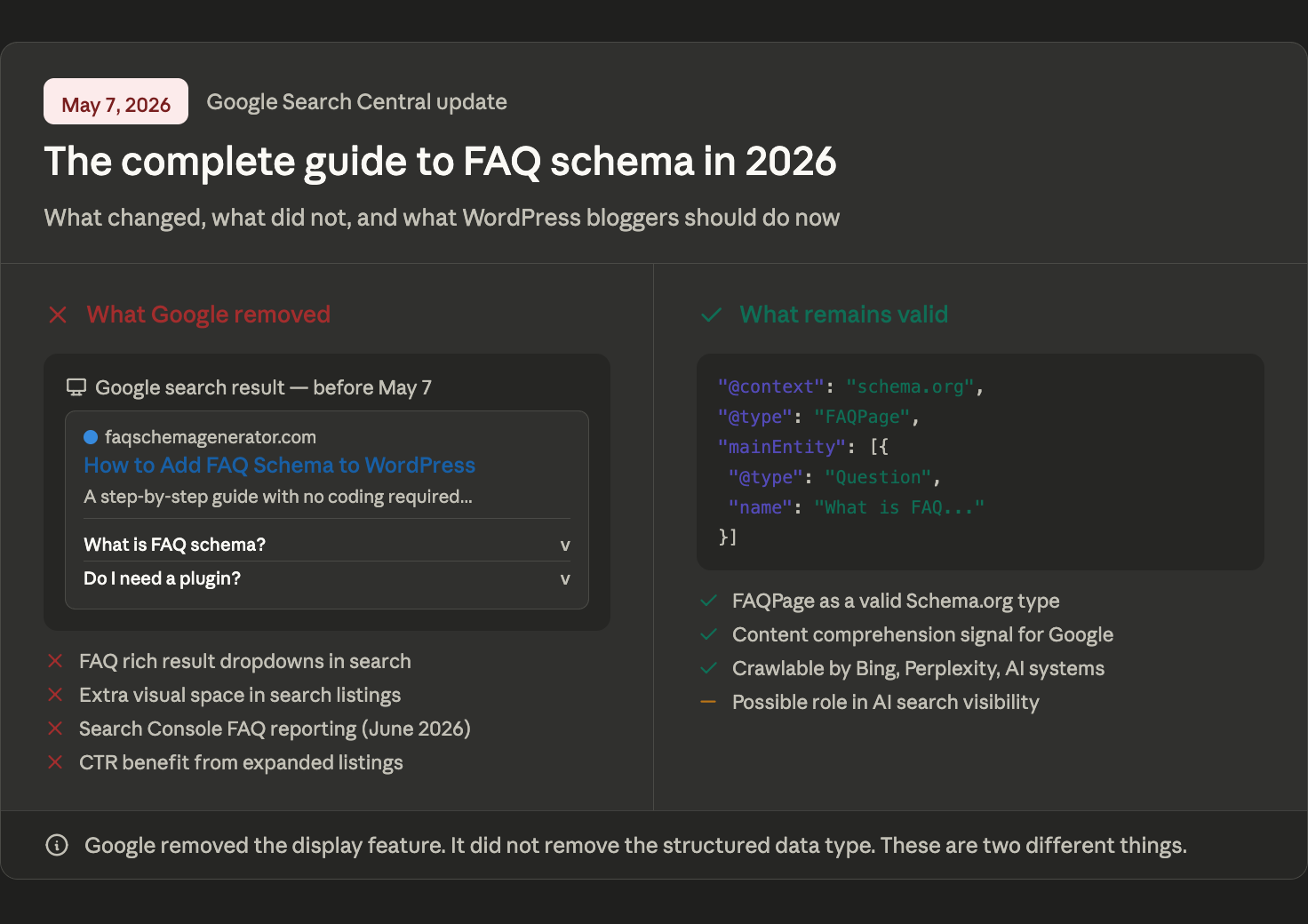Click the X icon beside Extra visual space
1308x924 pixels.
tap(55, 695)
